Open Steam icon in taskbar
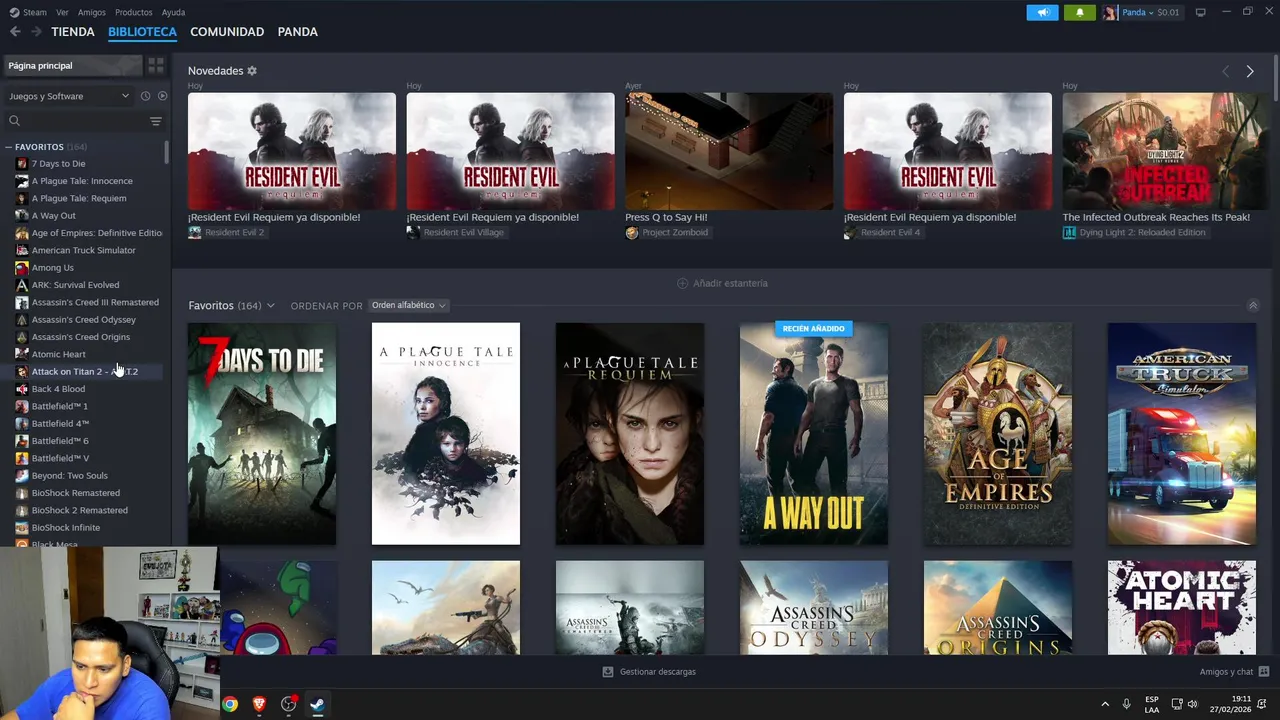The width and height of the screenshot is (1280, 720). click(317, 704)
